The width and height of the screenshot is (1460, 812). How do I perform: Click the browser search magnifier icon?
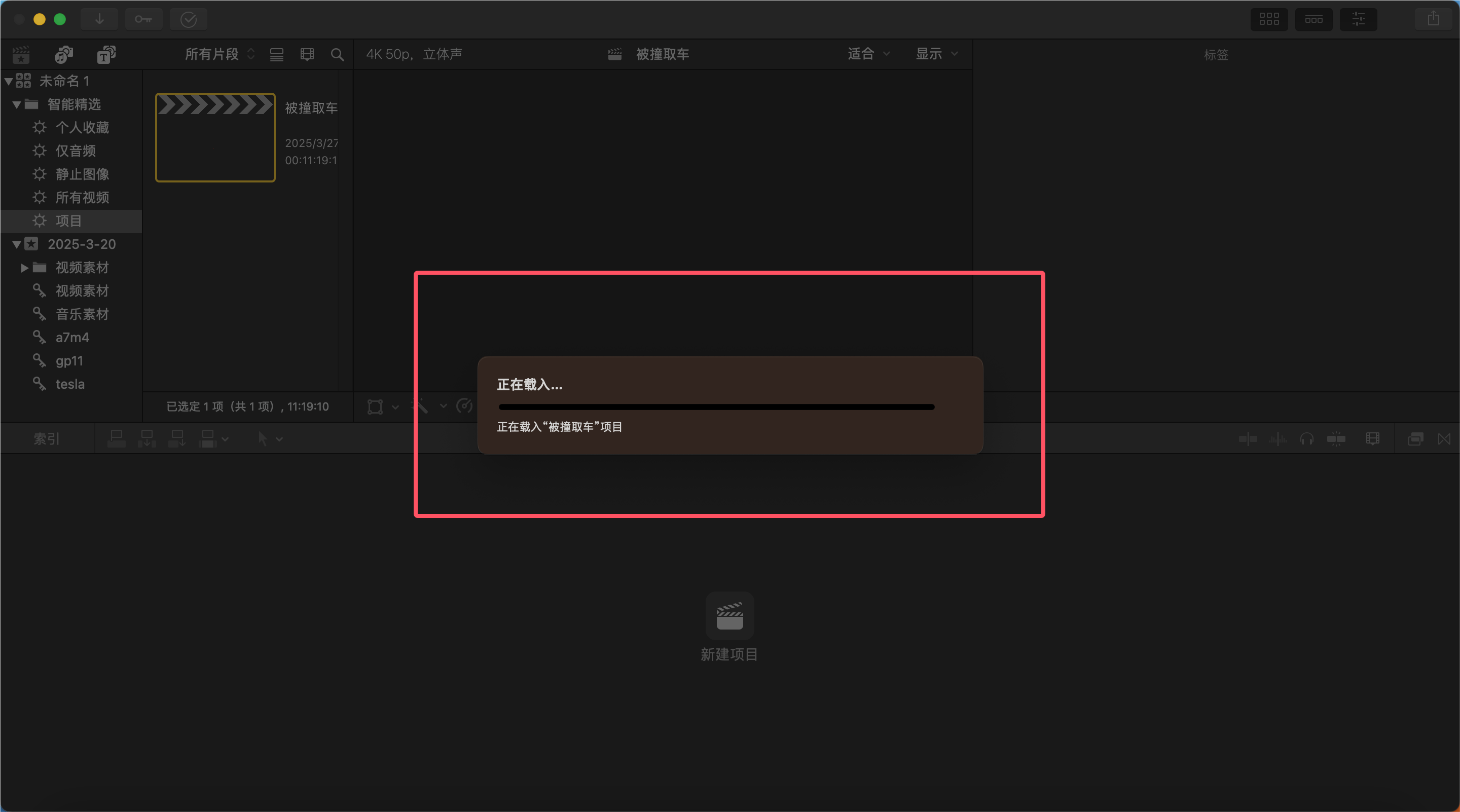[x=337, y=54]
